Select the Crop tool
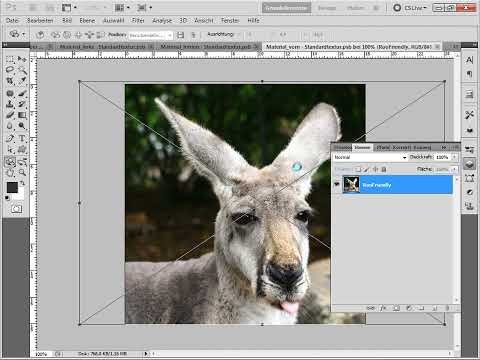This screenshot has width=480, height=360. [10, 81]
